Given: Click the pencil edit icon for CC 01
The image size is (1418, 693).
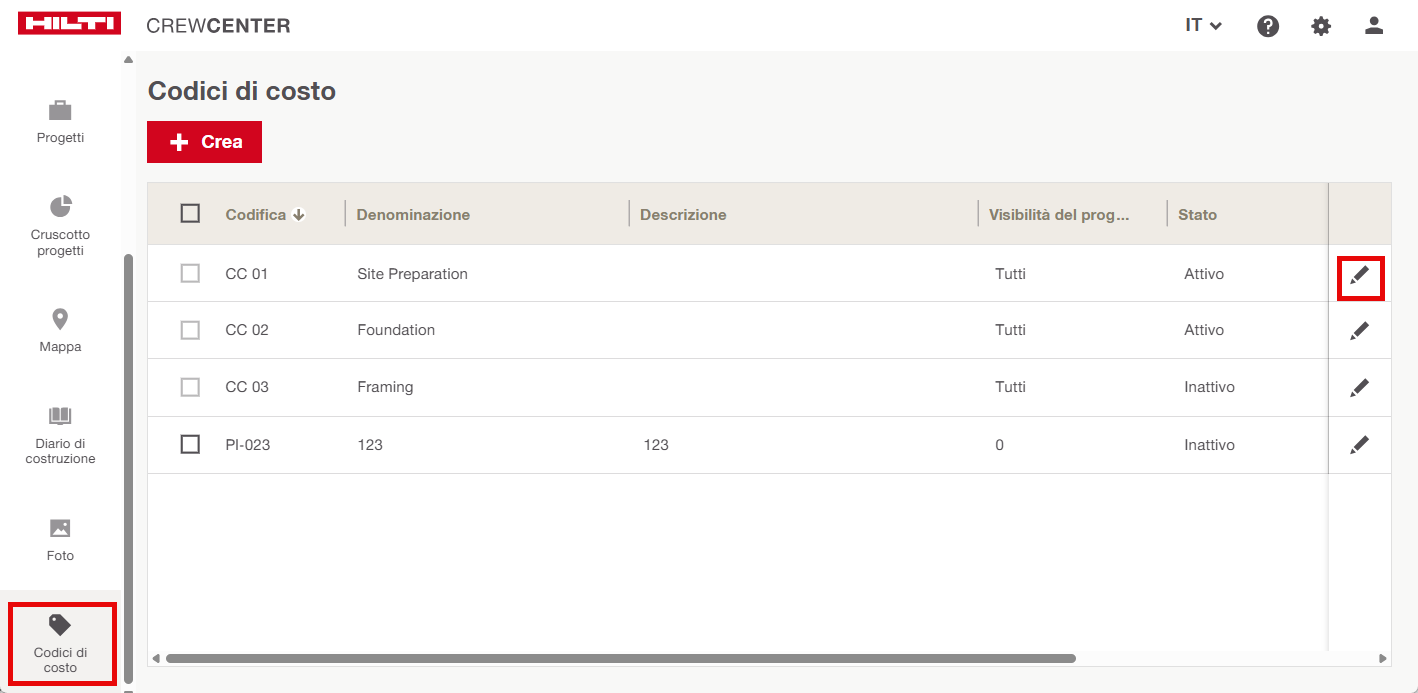Looking at the screenshot, I should (1359, 275).
